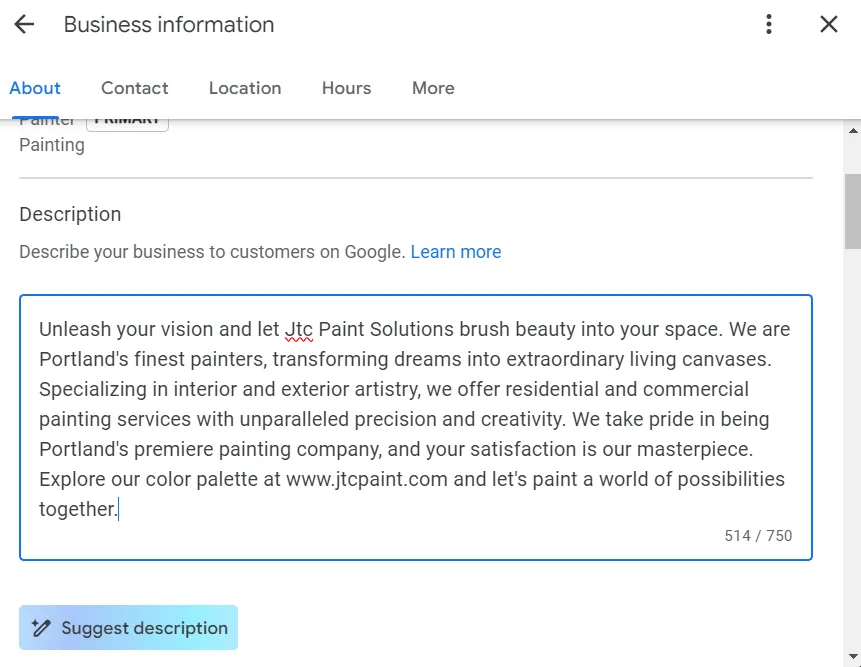Go back using the left arrow
Screen dimensions: 861x667
(24, 24)
